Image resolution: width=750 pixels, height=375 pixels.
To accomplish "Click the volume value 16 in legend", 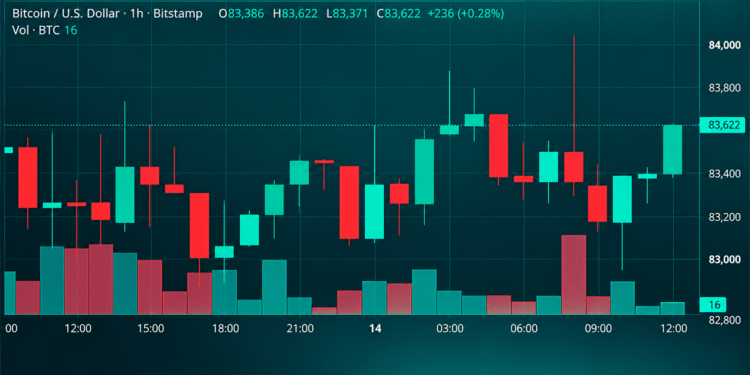I will (x=71, y=31).
